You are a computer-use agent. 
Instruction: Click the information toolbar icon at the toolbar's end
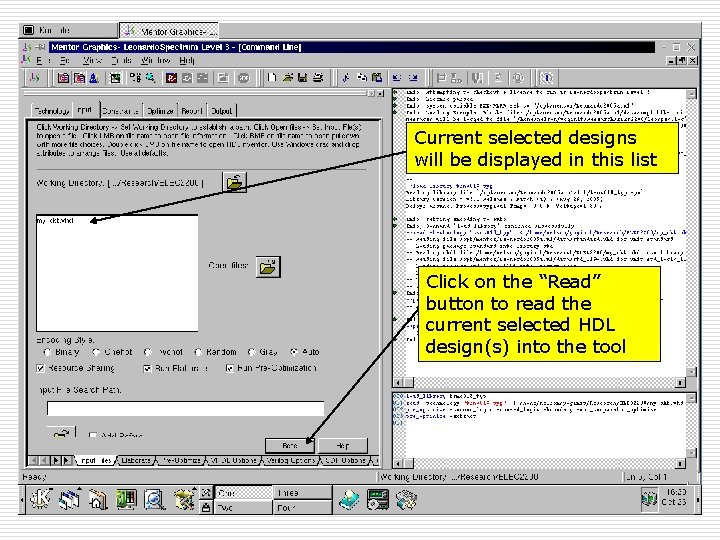click(x=546, y=78)
